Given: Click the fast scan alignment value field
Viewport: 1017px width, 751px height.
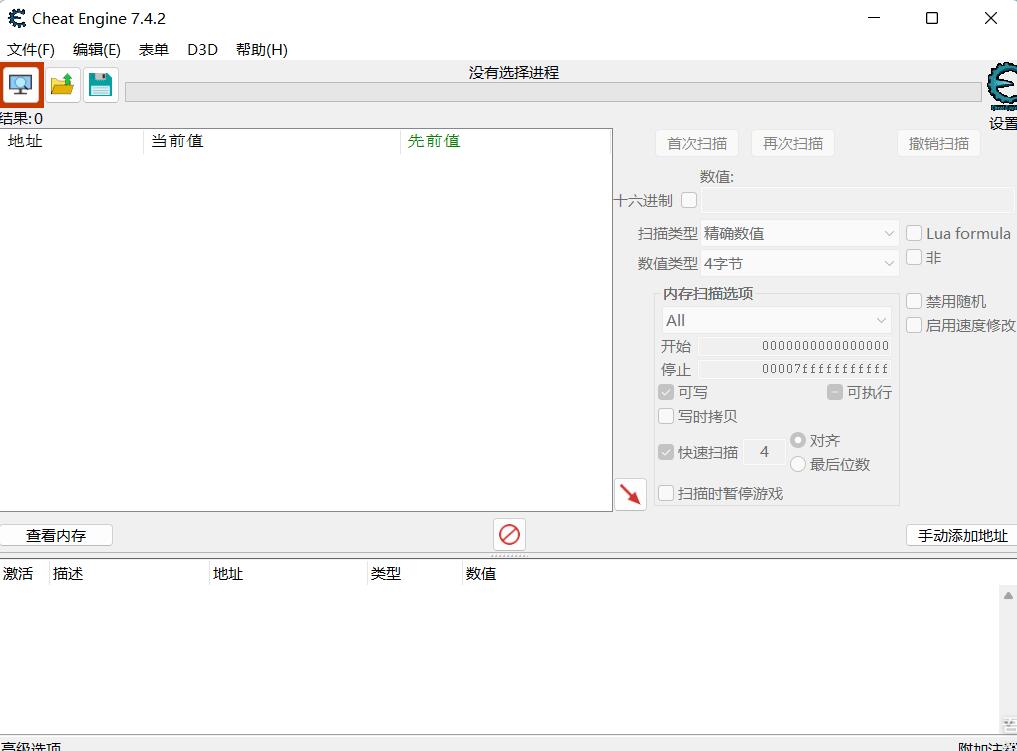Looking at the screenshot, I should click(x=764, y=452).
